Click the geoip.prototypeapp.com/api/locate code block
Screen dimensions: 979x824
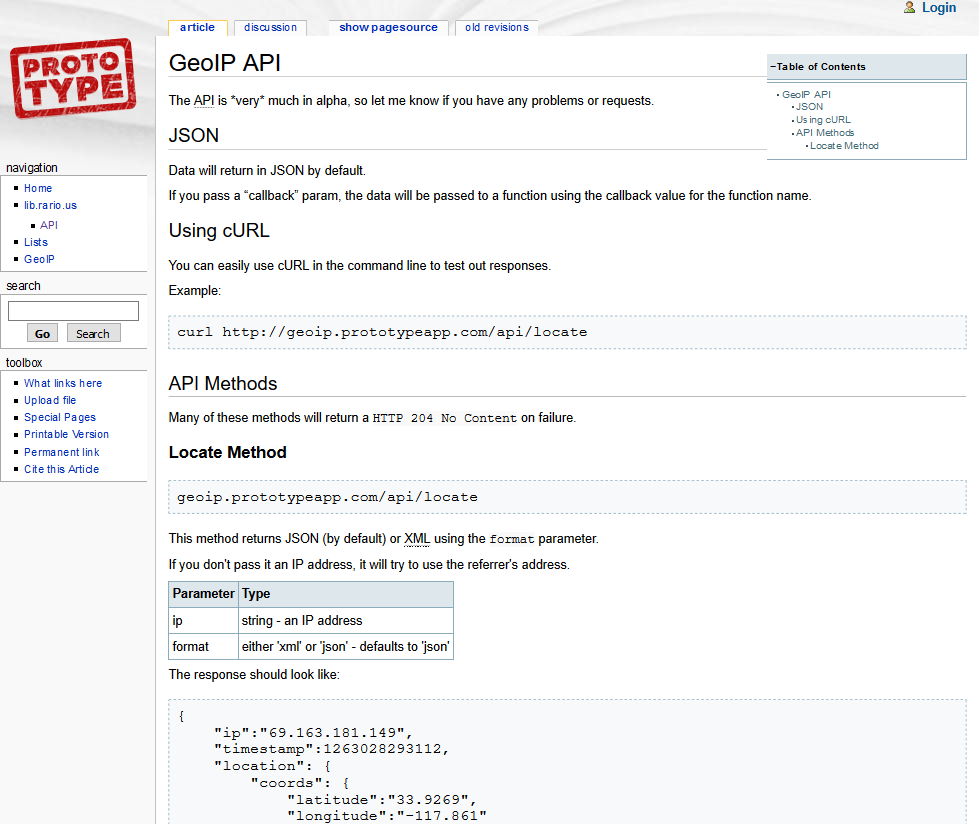coord(567,497)
